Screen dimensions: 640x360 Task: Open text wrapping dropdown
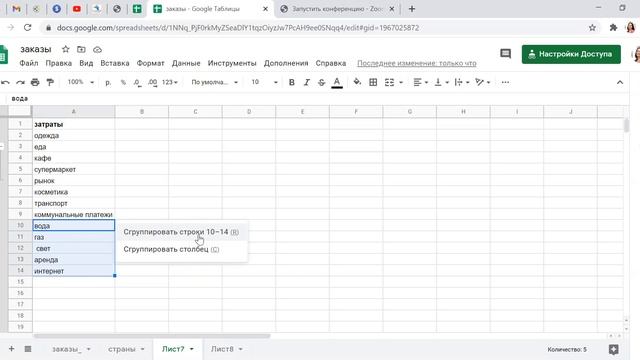pyautogui.click(x=462, y=82)
